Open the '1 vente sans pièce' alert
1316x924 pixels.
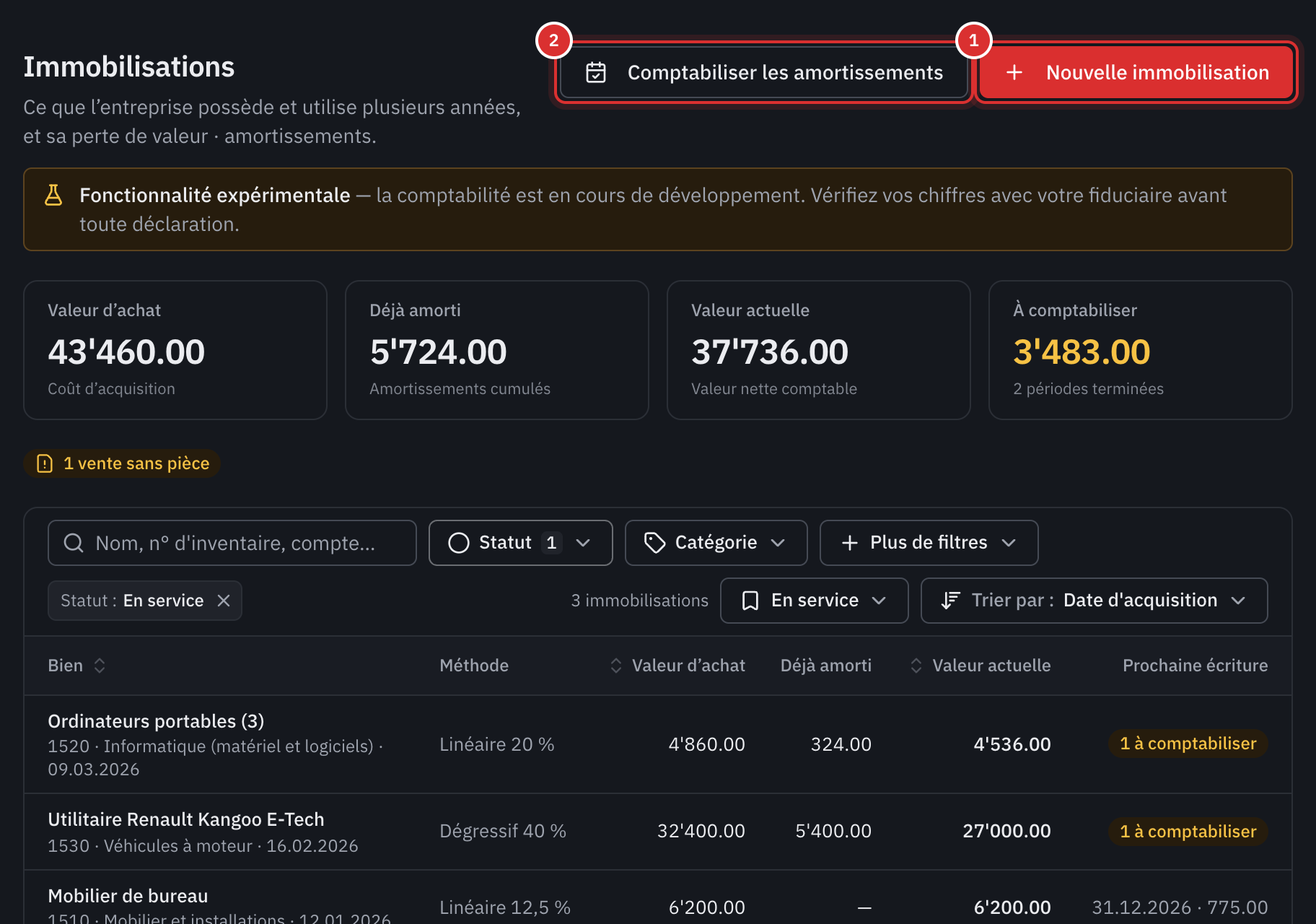[122, 463]
